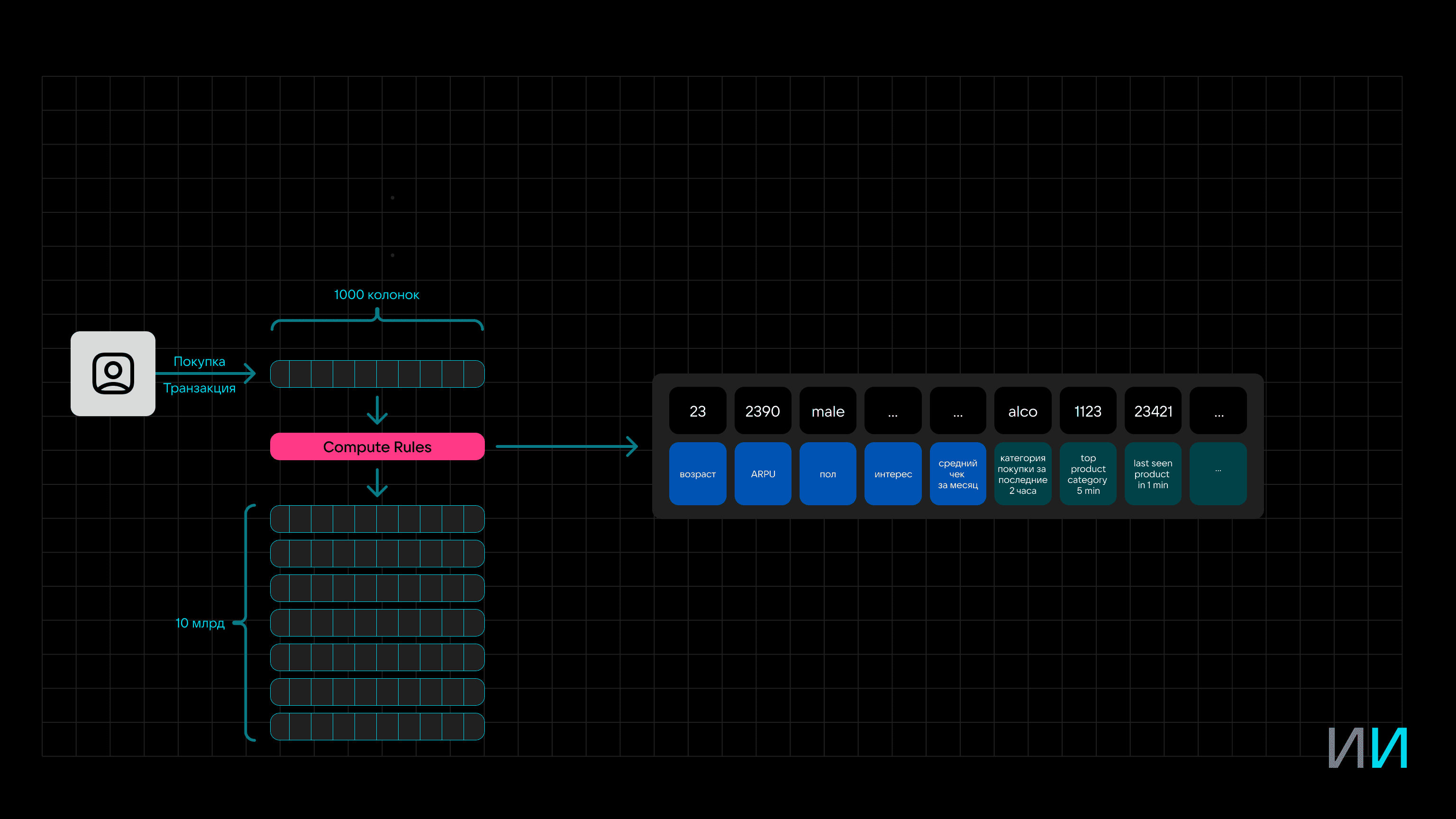Click the 23421 value cell
The image size is (1456, 819).
click(1153, 411)
